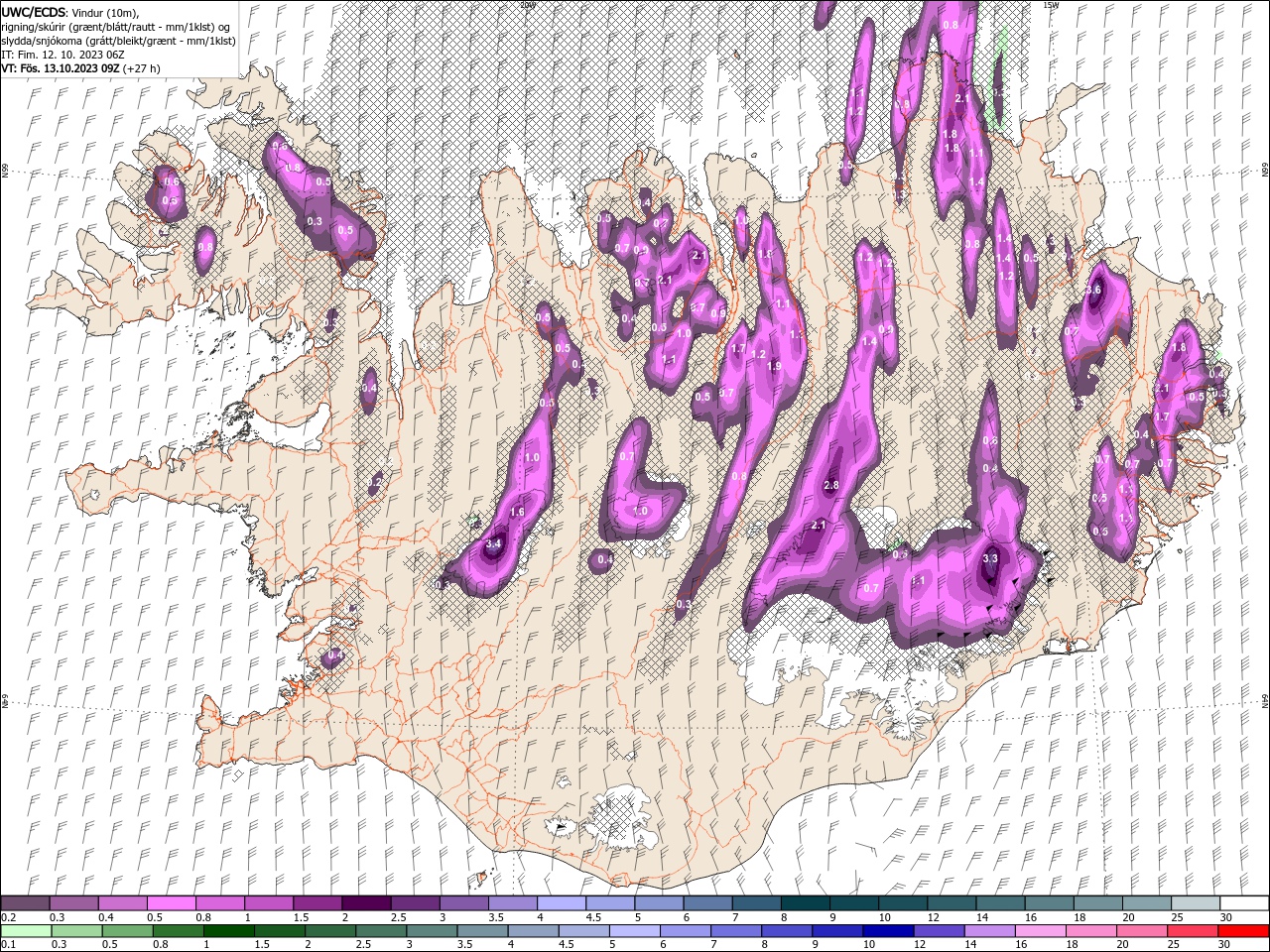Viewport: 1270px width, 952px height.
Task: Click the pink 16 swatch in the bottom legend row
Action: 1040,931
